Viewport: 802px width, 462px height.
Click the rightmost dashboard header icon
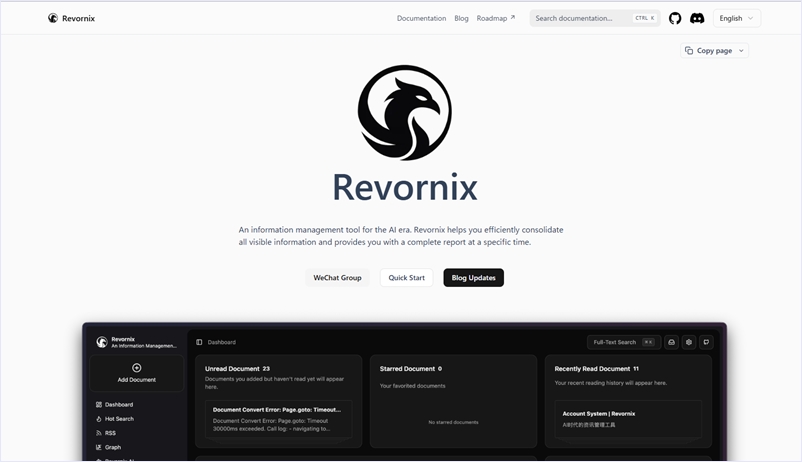(706, 342)
